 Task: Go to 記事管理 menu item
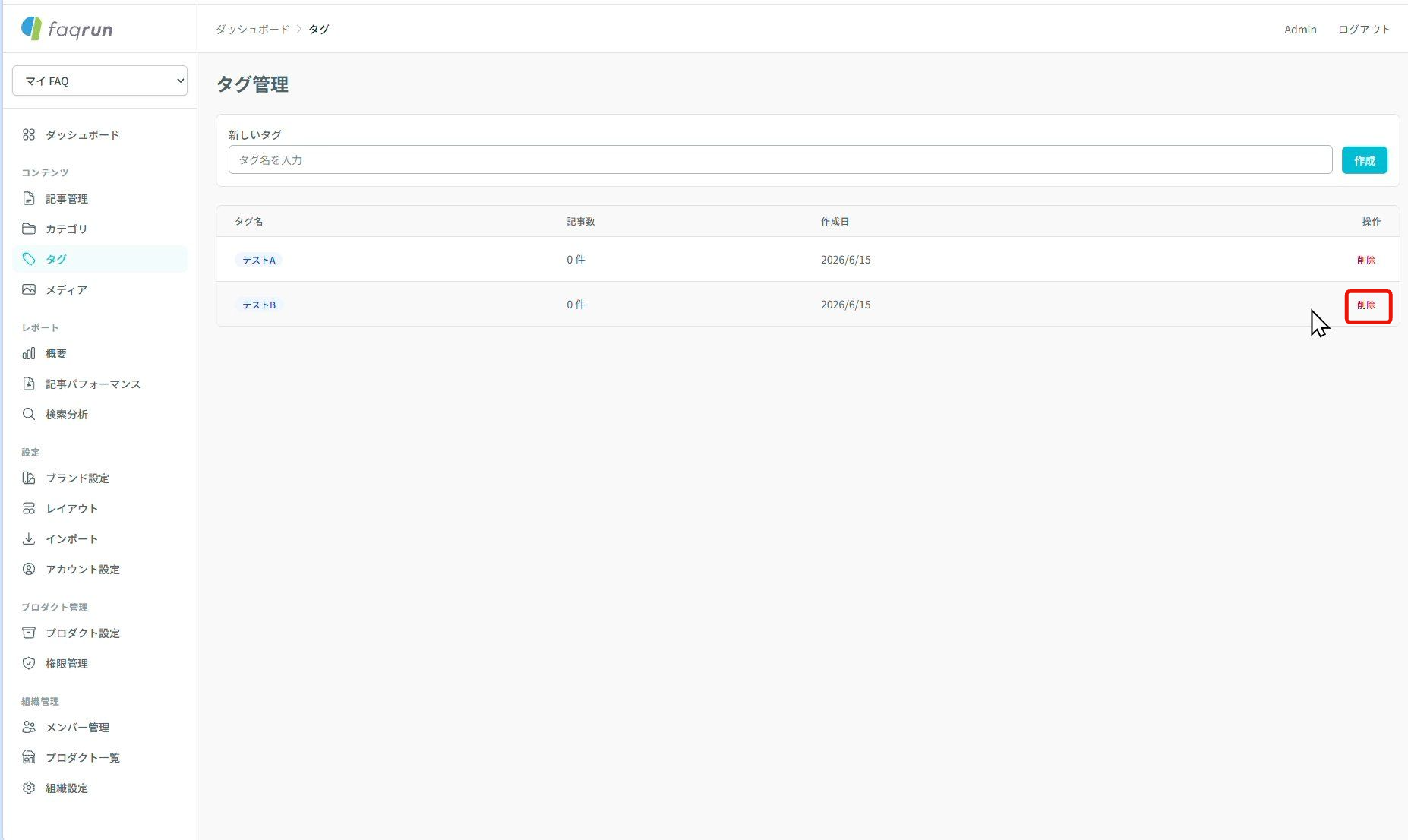[x=99, y=198]
